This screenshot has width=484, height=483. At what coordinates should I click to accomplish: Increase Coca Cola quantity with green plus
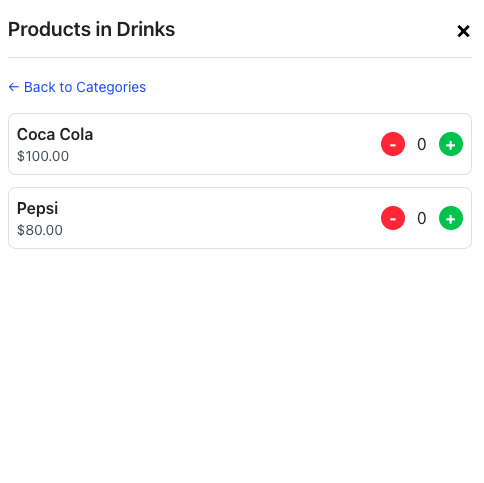point(451,144)
